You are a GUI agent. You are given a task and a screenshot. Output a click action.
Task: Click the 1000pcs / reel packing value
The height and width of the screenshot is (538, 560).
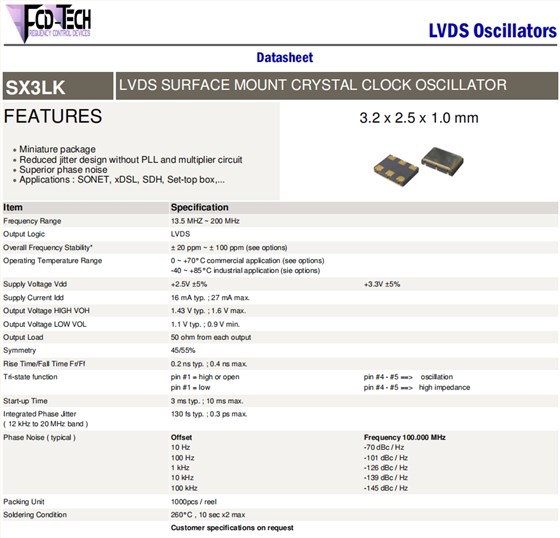194,502
